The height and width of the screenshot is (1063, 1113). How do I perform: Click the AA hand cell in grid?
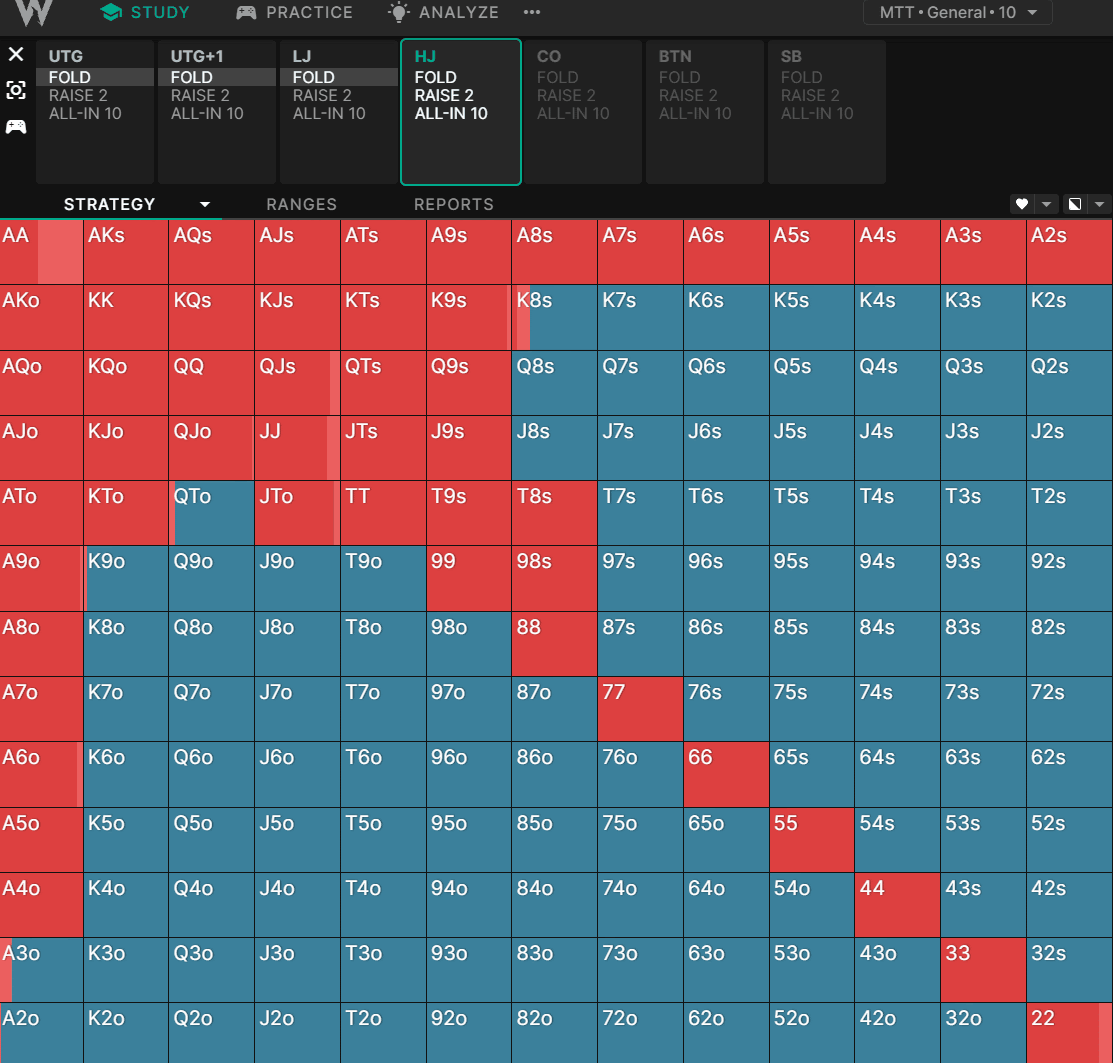[x=41, y=252]
